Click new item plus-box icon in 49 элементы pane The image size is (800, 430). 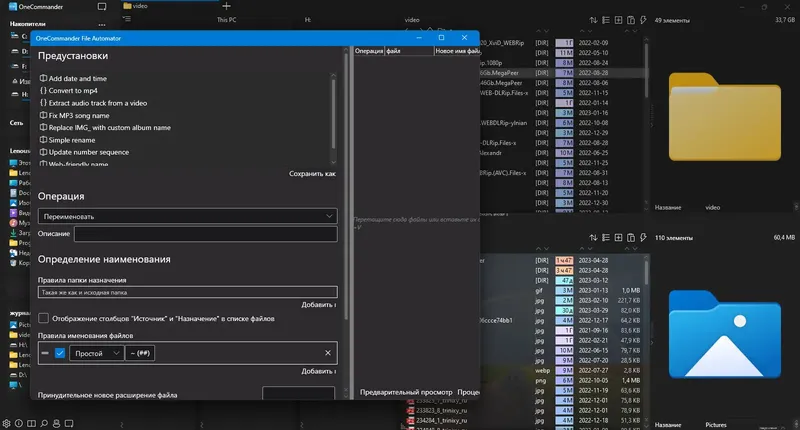618,20
